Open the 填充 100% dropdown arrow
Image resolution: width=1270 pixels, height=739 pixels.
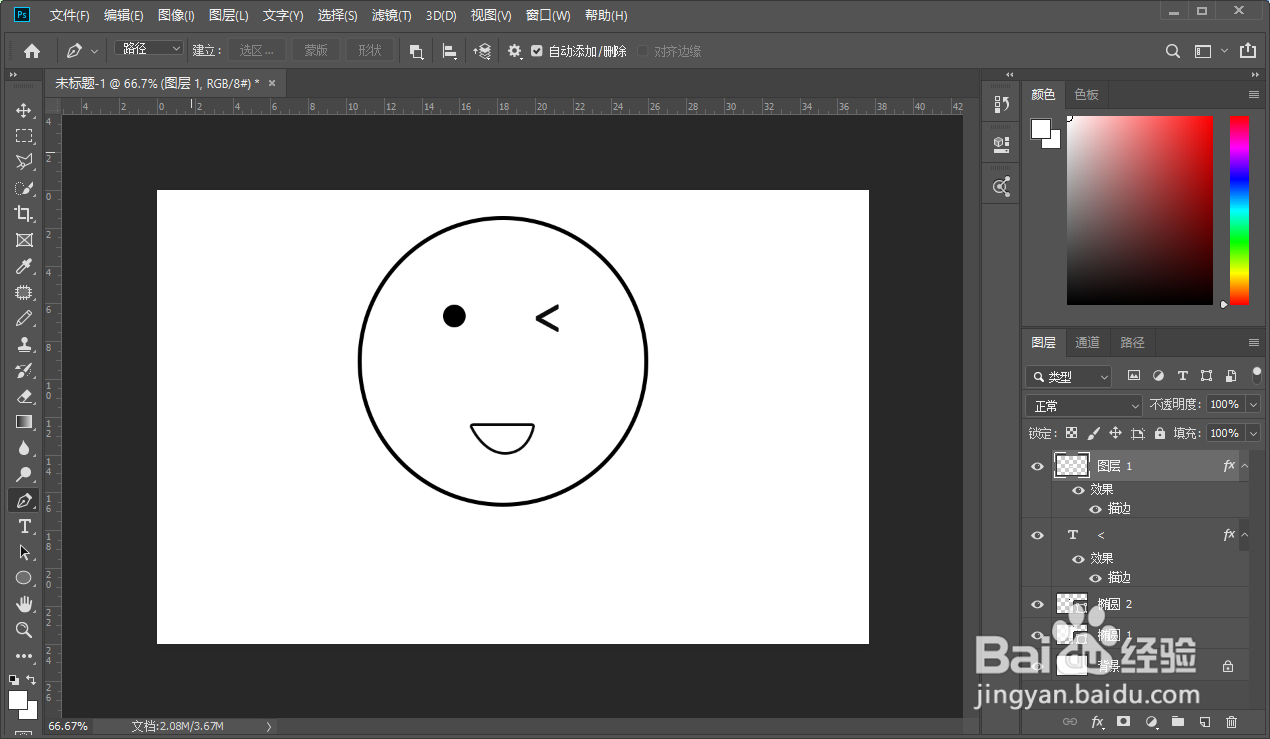pos(1253,433)
